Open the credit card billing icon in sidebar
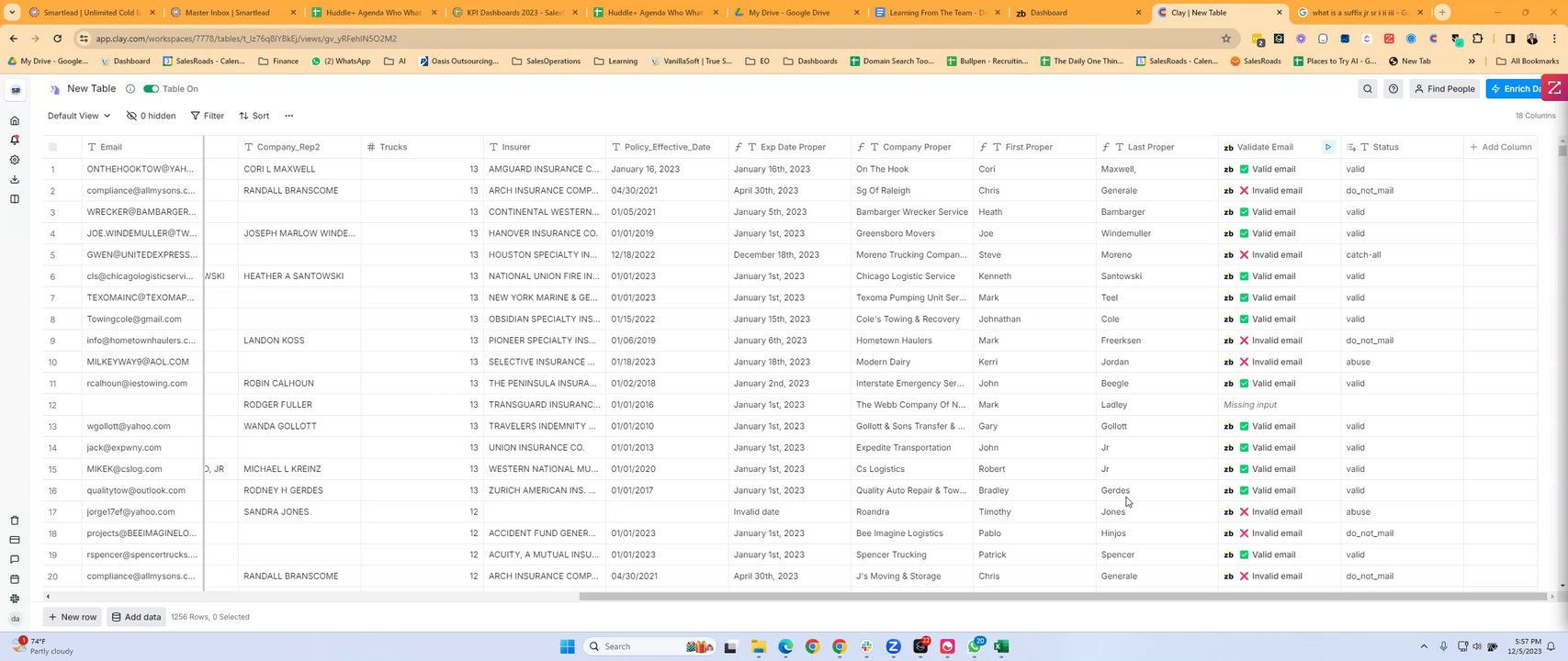The image size is (1568, 661). coord(15,540)
